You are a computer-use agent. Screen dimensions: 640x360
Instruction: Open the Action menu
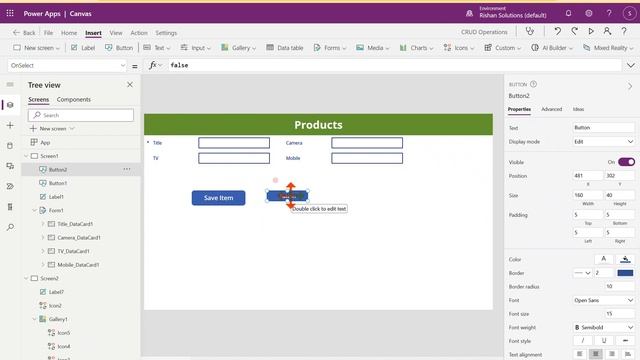(139, 33)
